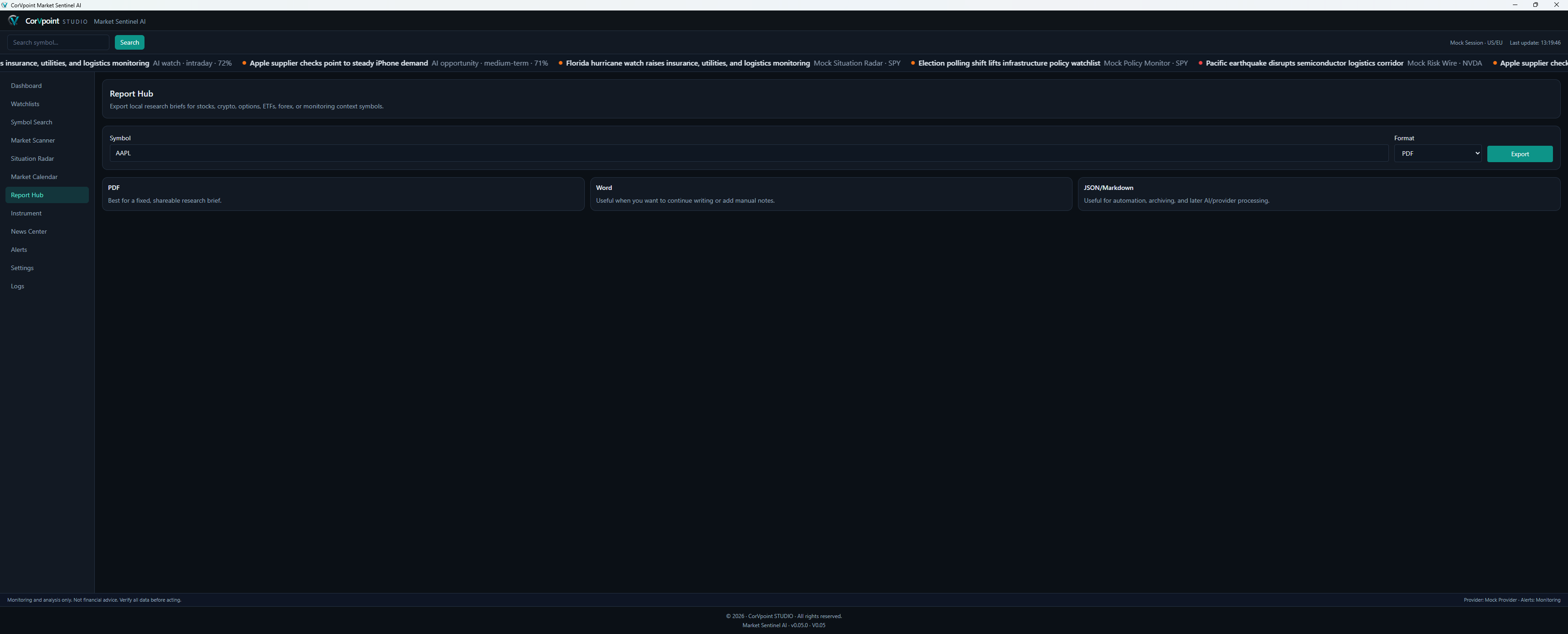
Task: Open Pacific earthquake semiconductor logistics headline
Action: [x=1305, y=63]
